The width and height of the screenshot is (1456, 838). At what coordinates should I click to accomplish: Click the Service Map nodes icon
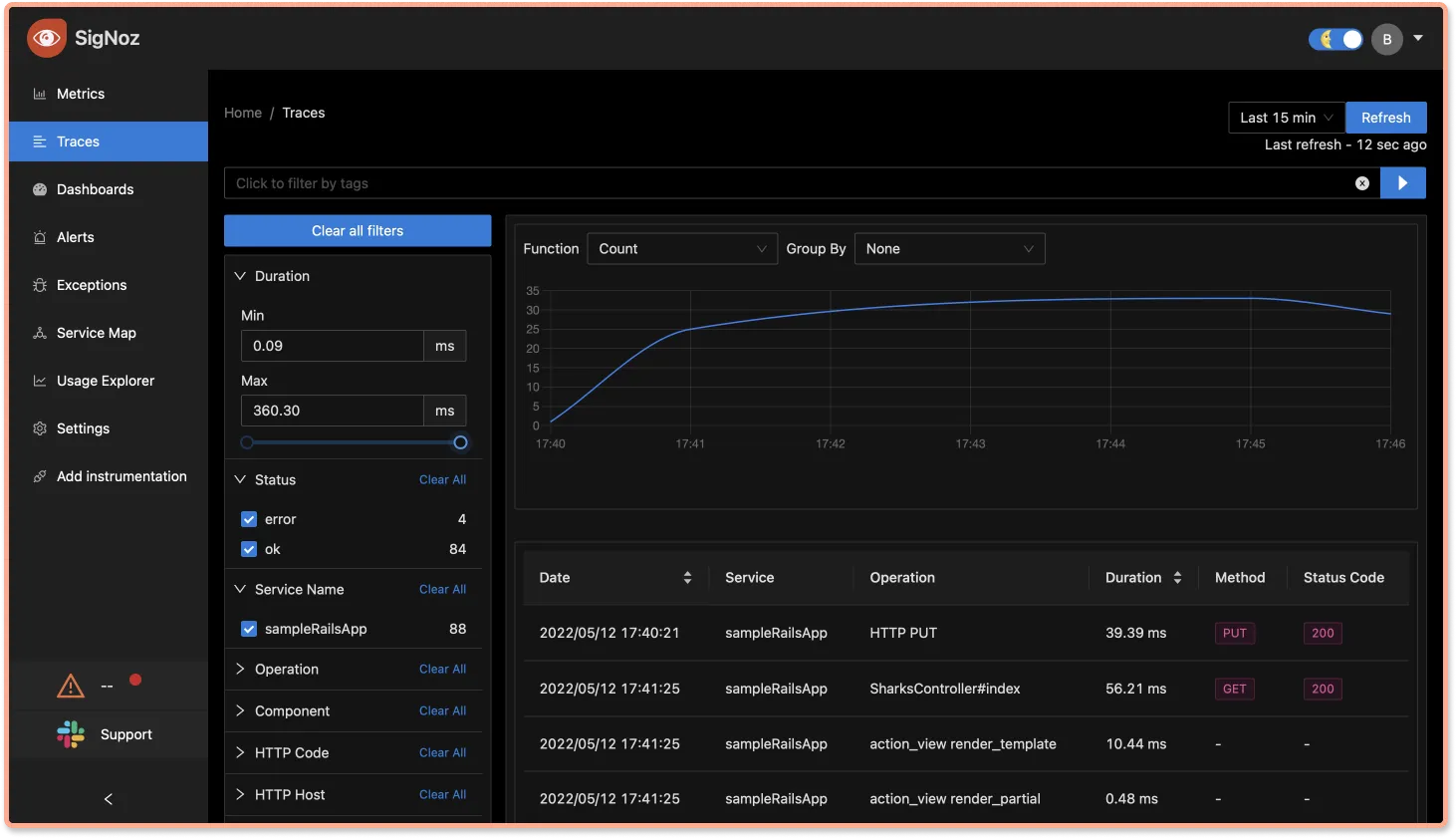tap(40, 333)
